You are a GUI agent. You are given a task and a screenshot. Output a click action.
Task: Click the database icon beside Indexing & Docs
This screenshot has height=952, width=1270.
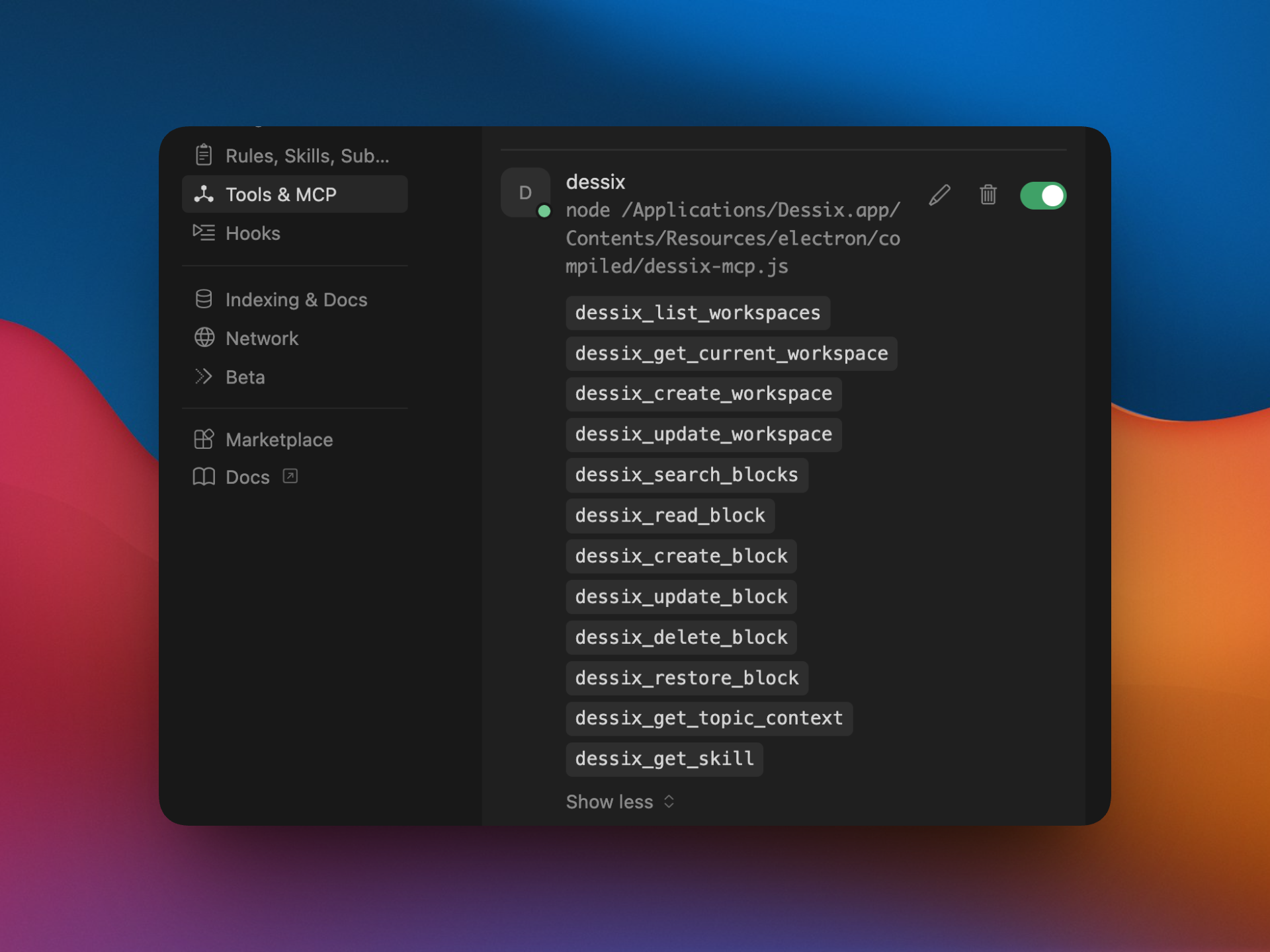[204, 299]
